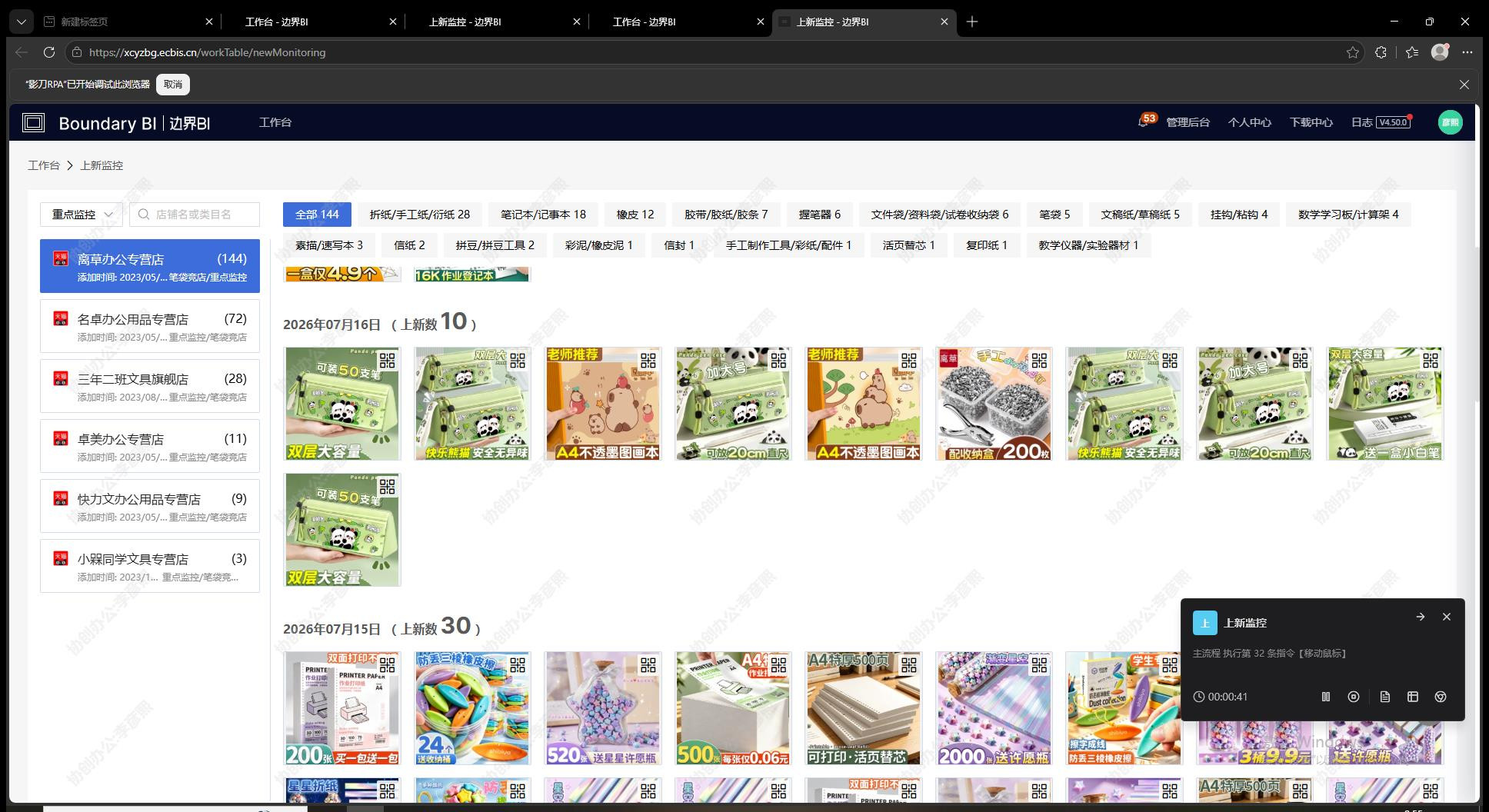Viewport: 1489px width, 812px height.
Task: Select the 挂钩/粘钩 4 category
Action: click(x=1239, y=215)
